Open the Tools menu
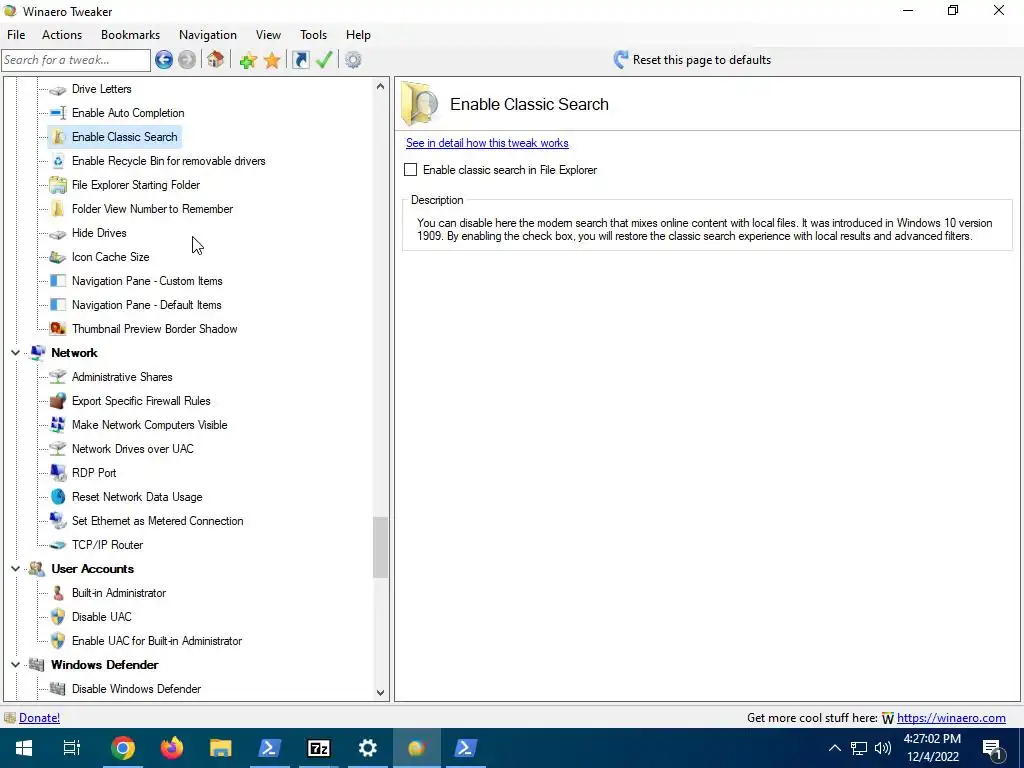The image size is (1024, 768). click(x=313, y=35)
